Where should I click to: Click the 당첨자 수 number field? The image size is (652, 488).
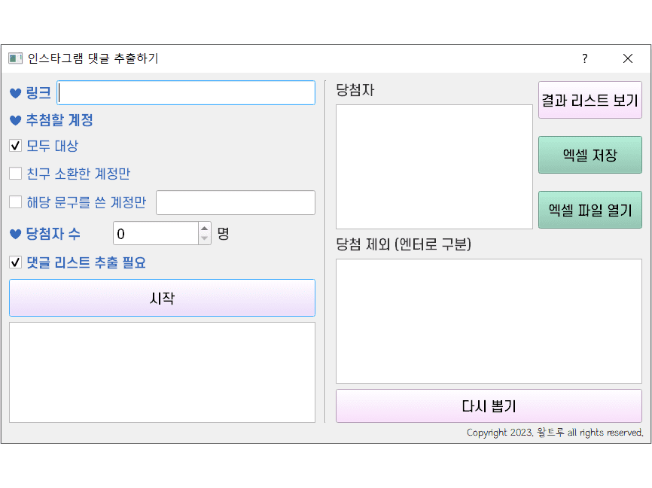pyautogui.click(x=155, y=233)
